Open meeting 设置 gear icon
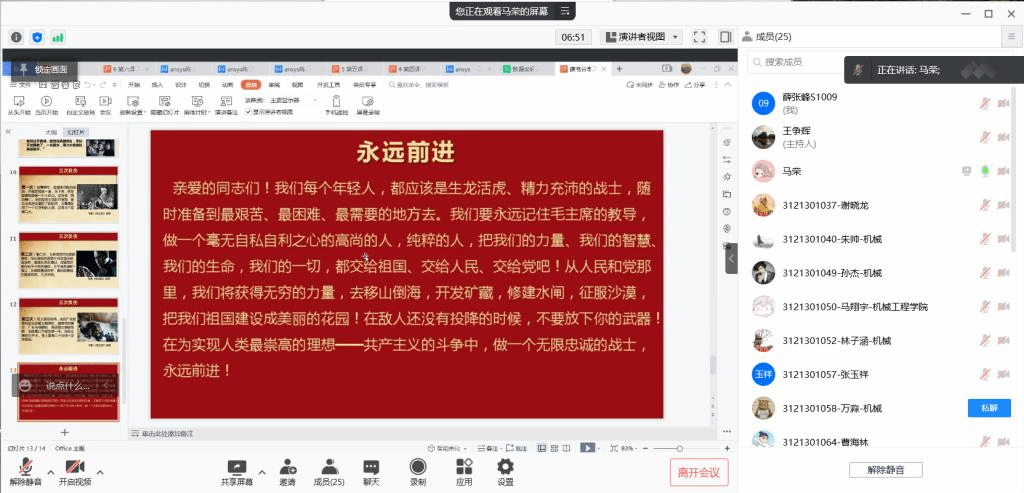The width and height of the screenshot is (1024, 493). (x=505, y=466)
